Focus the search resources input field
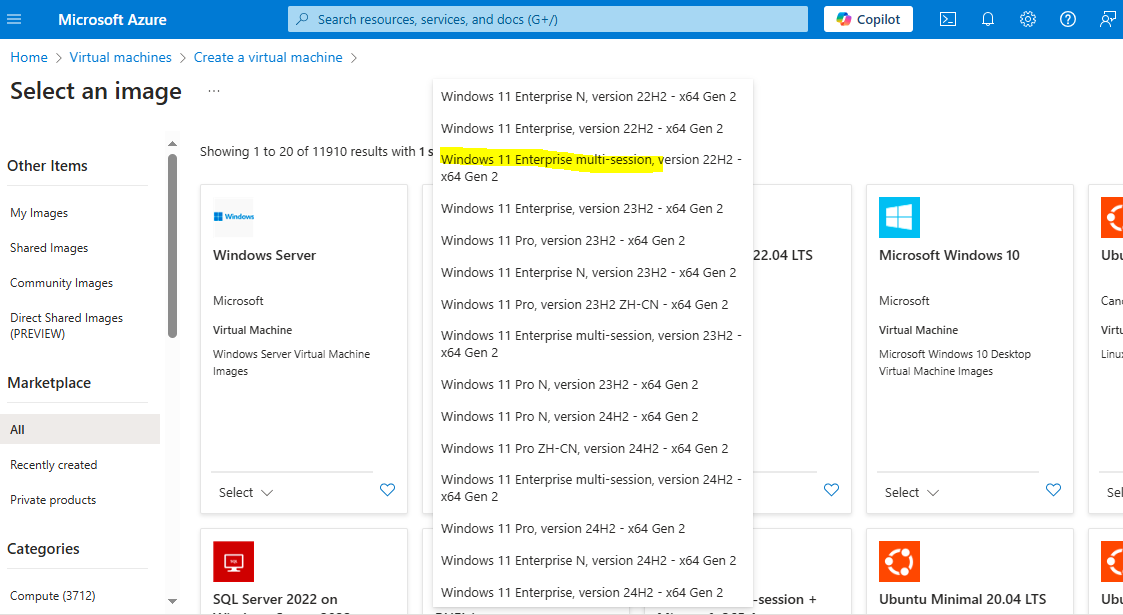The width and height of the screenshot is (1123, 615). click(548, 19)
